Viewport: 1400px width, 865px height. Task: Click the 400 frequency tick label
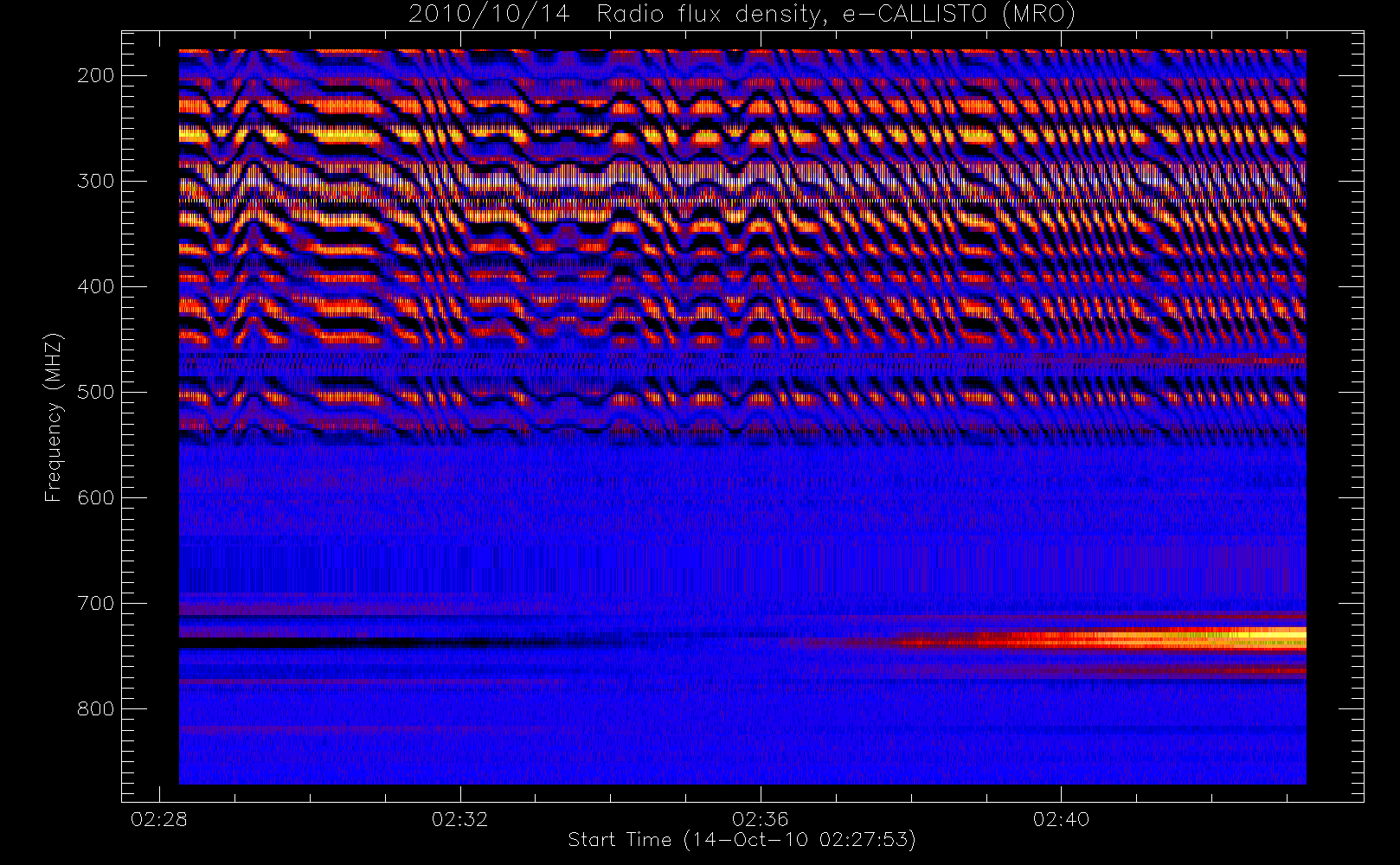[x=96, y=286]
